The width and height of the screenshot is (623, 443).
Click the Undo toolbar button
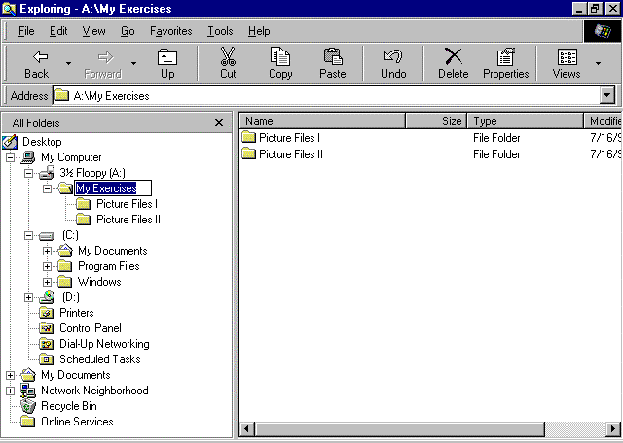point(393,64)
